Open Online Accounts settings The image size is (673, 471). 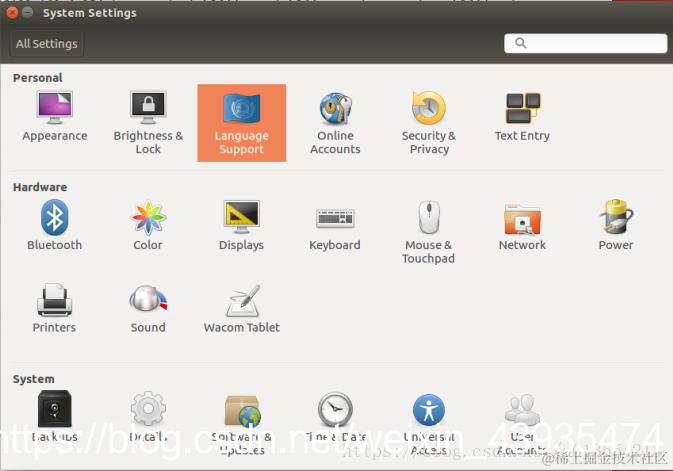click(x=335, y=123)
